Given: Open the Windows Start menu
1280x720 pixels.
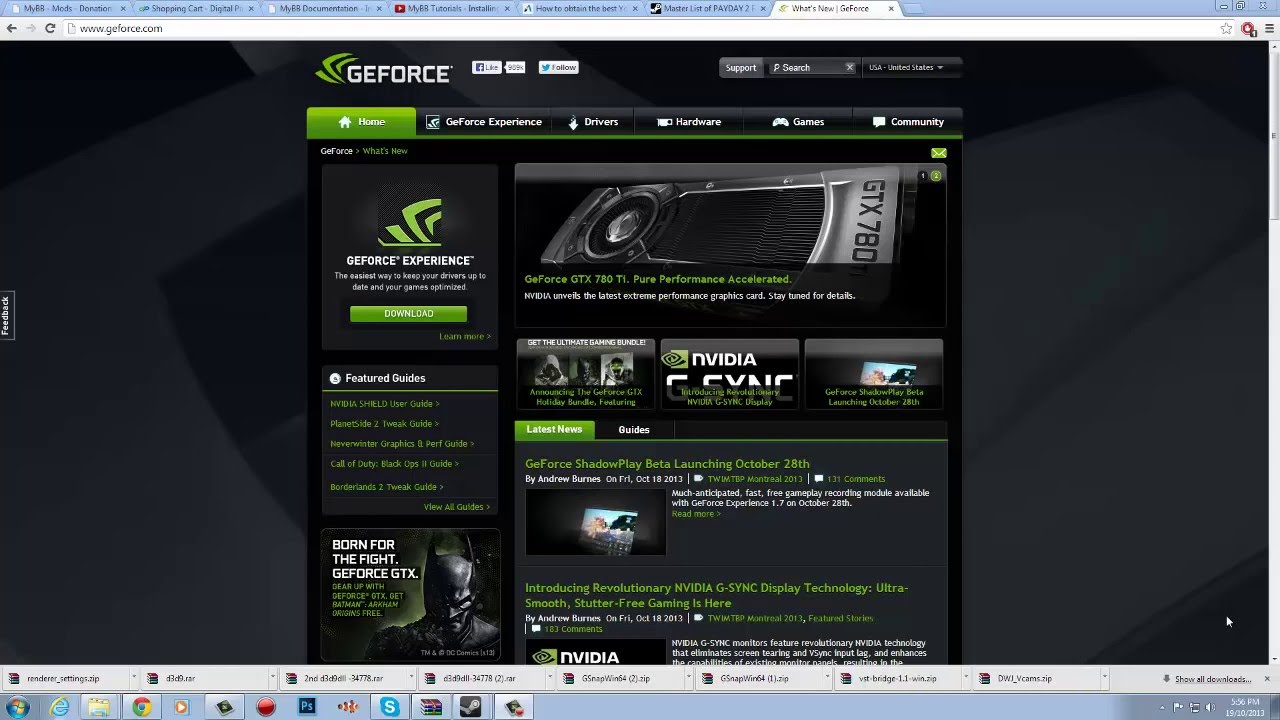Looking at the screenshot, I should click(20, 707).
